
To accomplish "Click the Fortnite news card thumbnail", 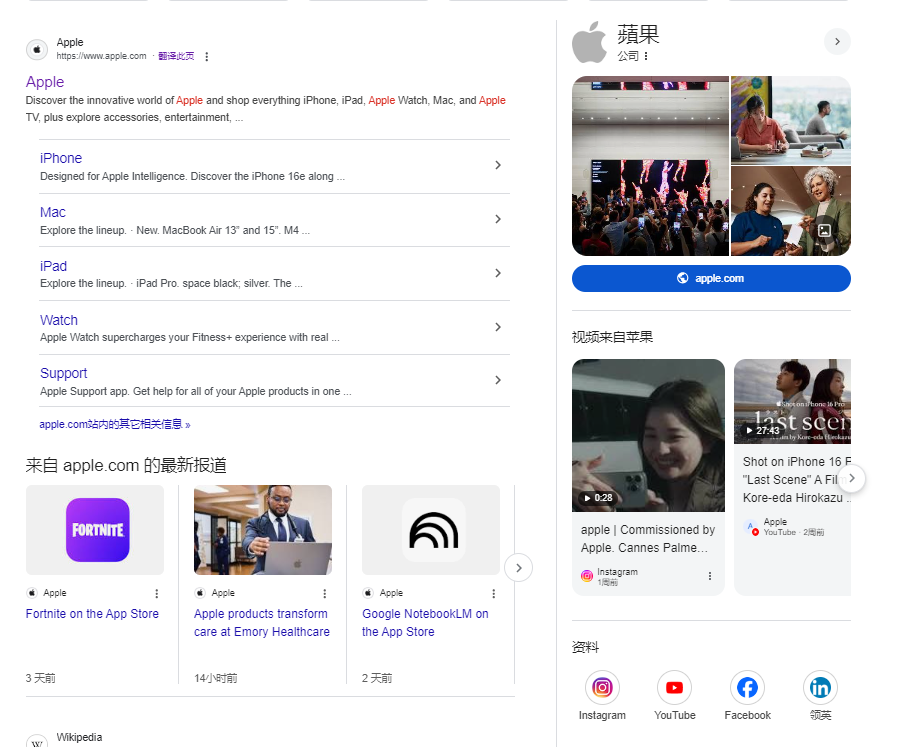I will (95, 530).
